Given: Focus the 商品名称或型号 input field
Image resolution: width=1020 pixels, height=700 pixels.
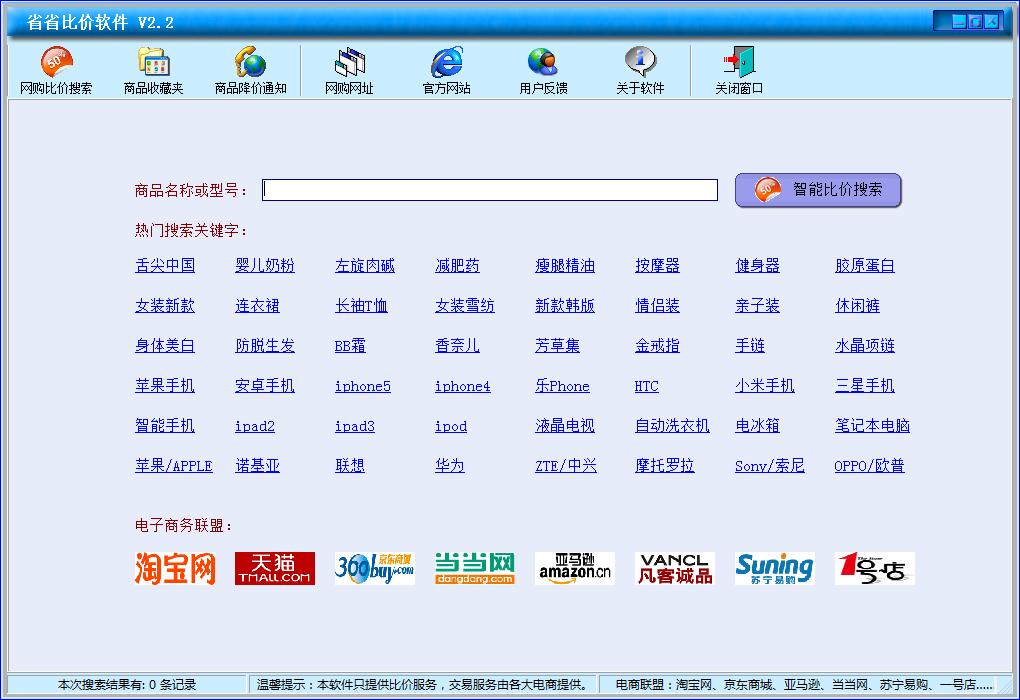Looking at the screenshot, I should (490, 190).
